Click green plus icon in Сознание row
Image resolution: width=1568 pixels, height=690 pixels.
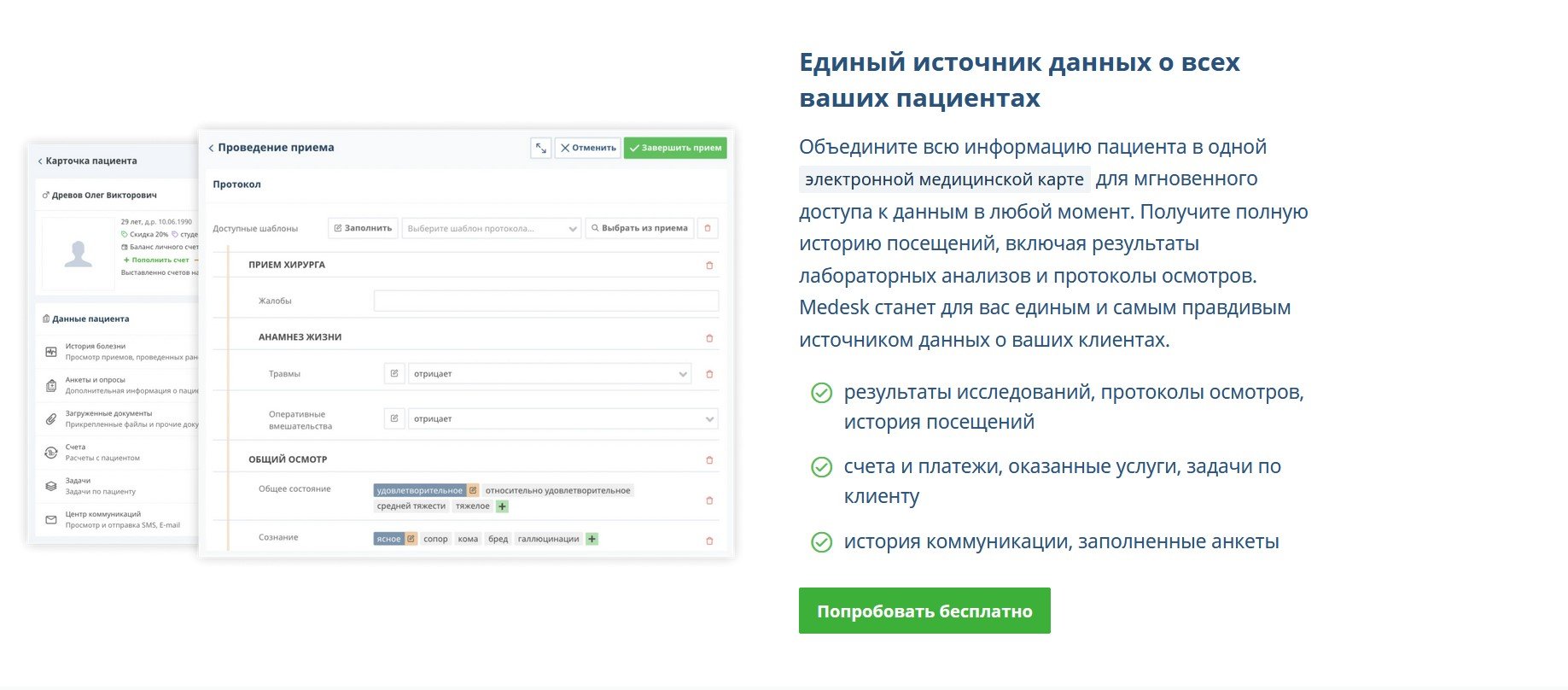coord(592,539)
